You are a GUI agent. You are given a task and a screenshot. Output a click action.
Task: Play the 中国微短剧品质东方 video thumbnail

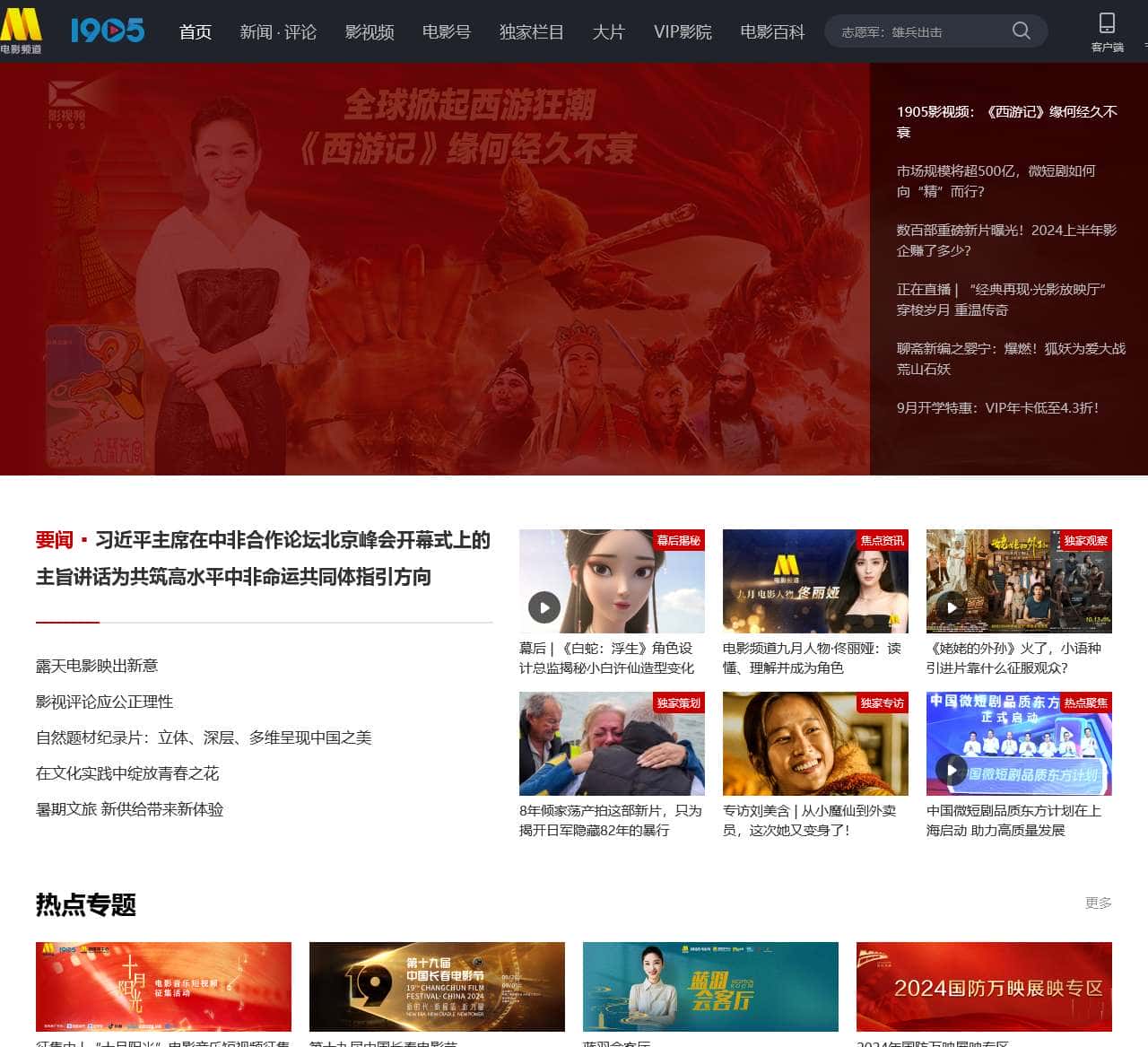point(952,770)
